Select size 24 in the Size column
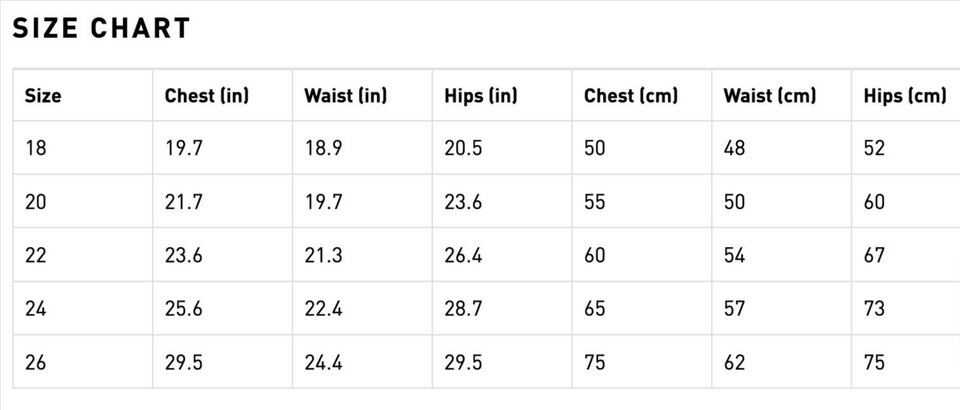 (35, 309)
